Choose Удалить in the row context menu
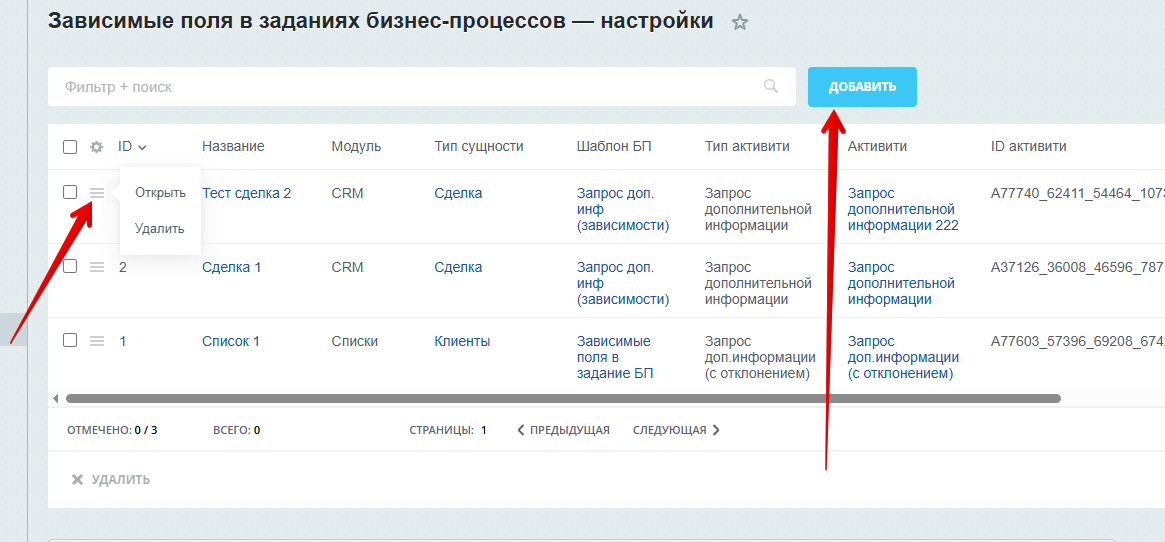Screen dimensions: 1165x542 [160, 228]
